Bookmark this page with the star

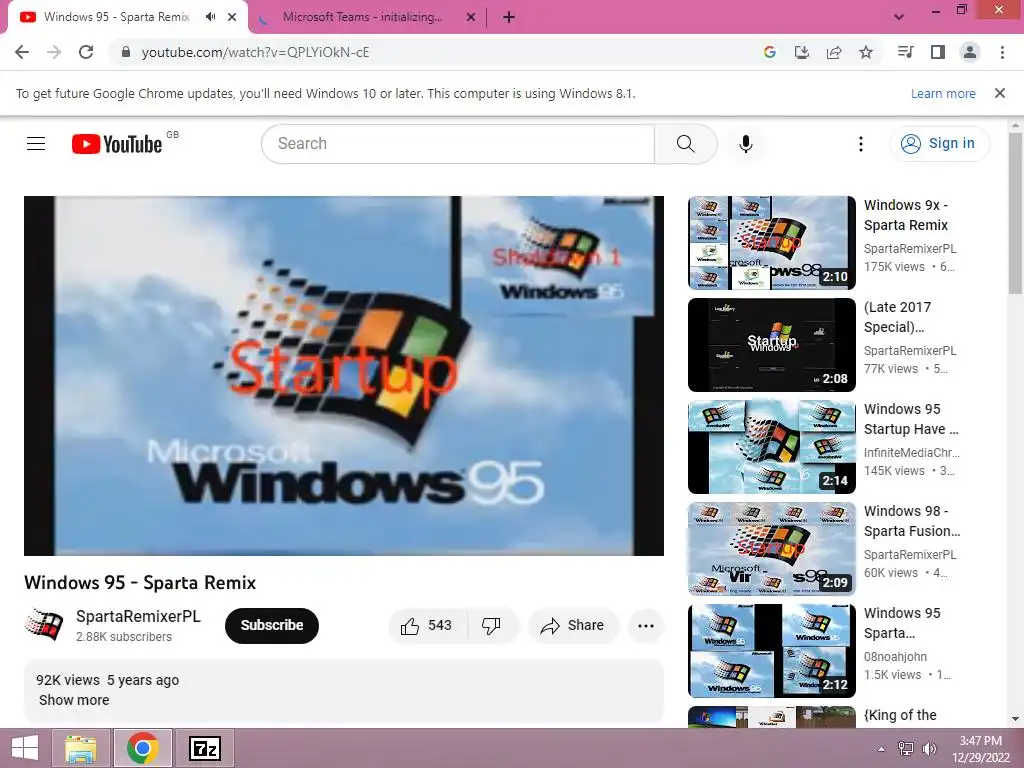(x=866, y=52)
